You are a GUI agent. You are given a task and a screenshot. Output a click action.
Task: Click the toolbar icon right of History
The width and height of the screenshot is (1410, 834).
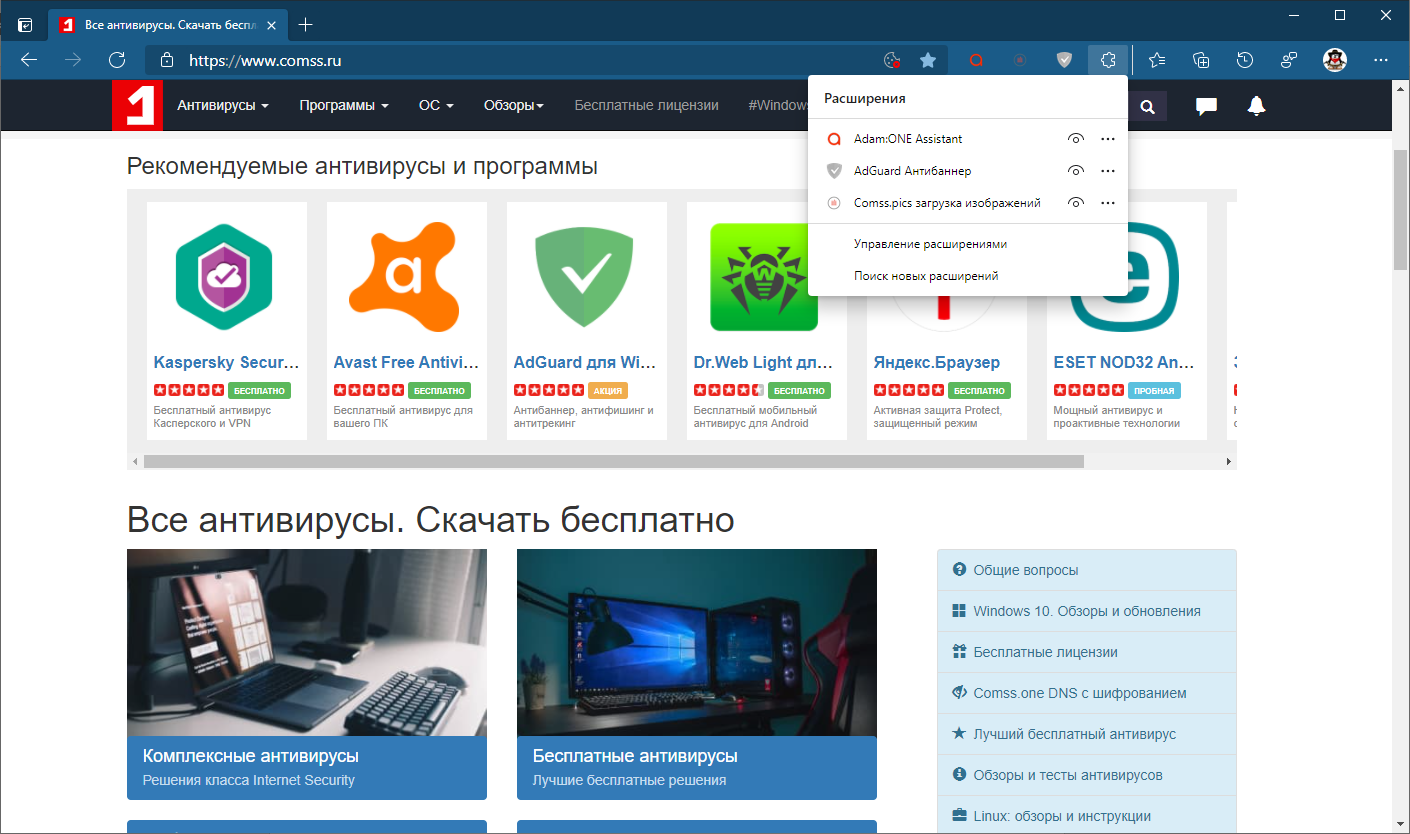[1289, 60]
